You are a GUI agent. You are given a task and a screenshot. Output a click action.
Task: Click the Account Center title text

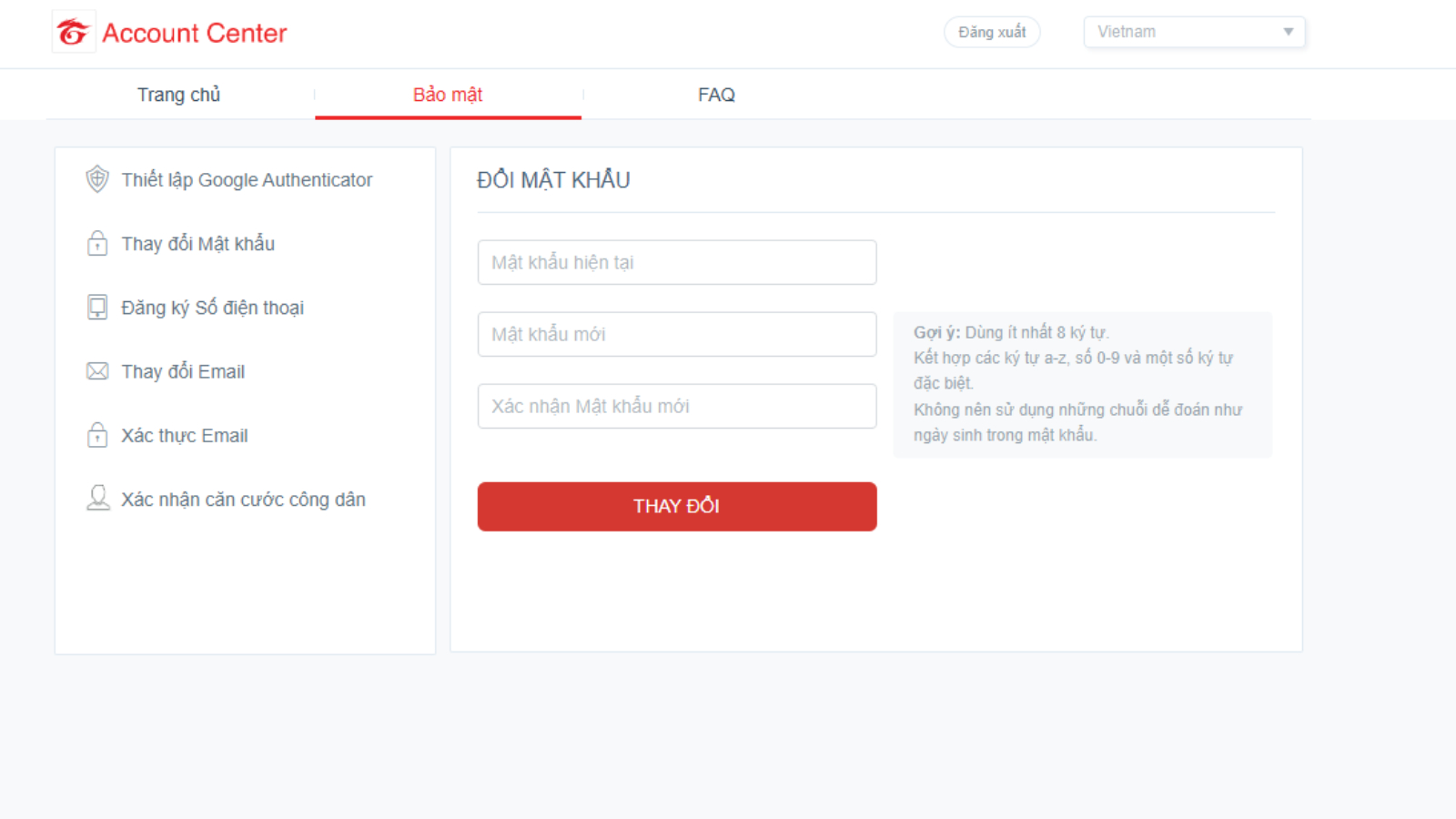195,34
